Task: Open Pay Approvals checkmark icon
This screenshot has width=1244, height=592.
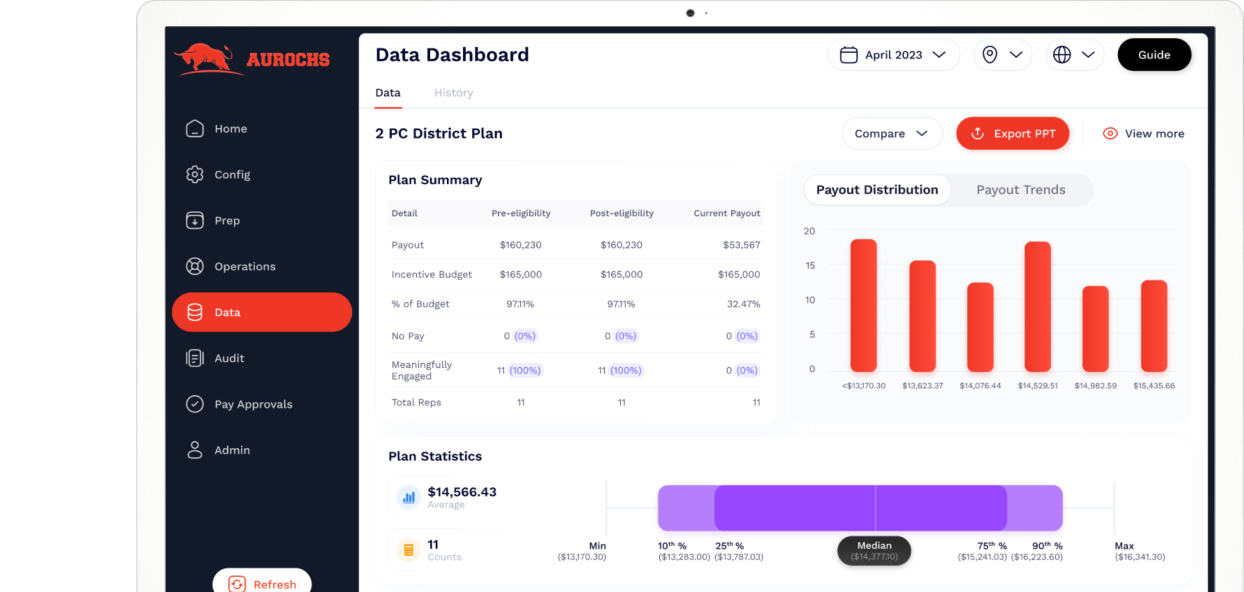Action: pyautogui.click(x=195, y=404)
